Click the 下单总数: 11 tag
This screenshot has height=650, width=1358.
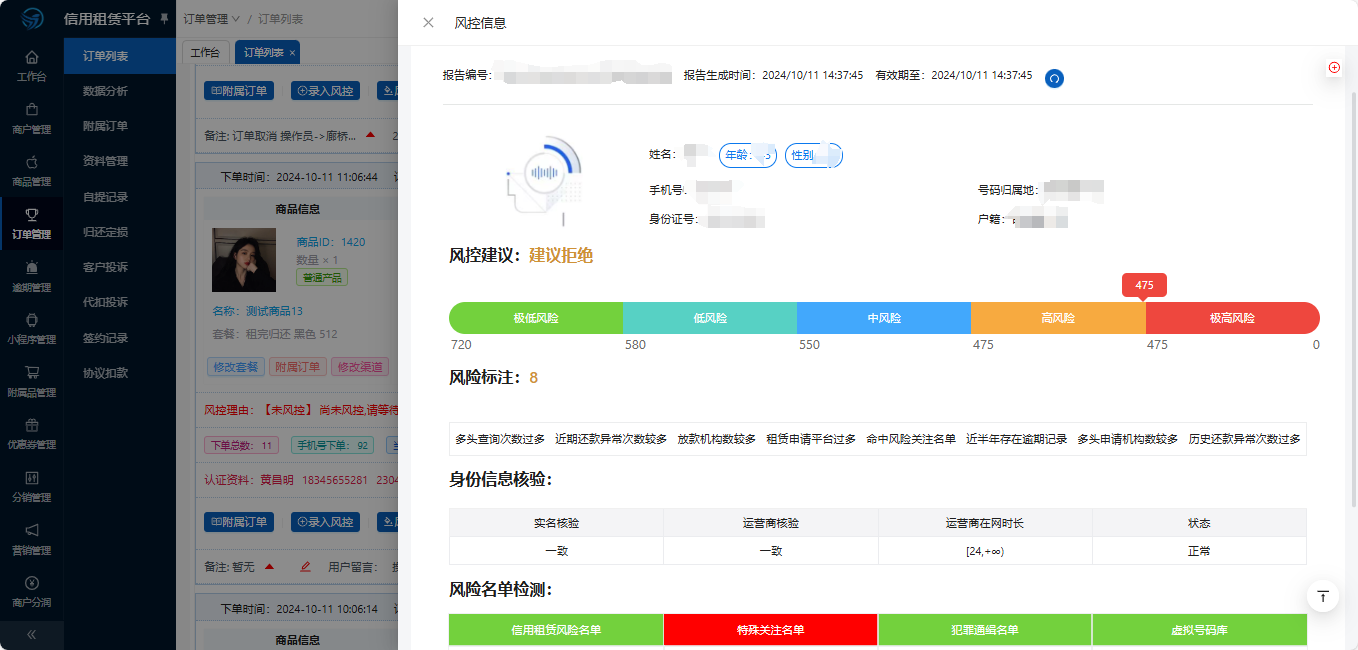pyautogui.click(x=241, y=445)
